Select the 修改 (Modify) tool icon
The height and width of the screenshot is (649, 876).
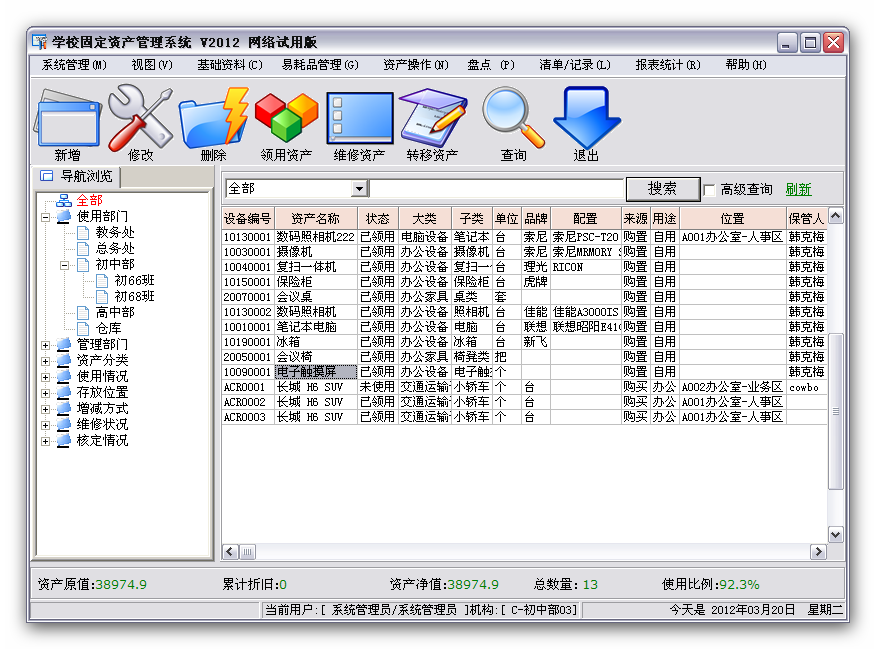tap(139, 120)
